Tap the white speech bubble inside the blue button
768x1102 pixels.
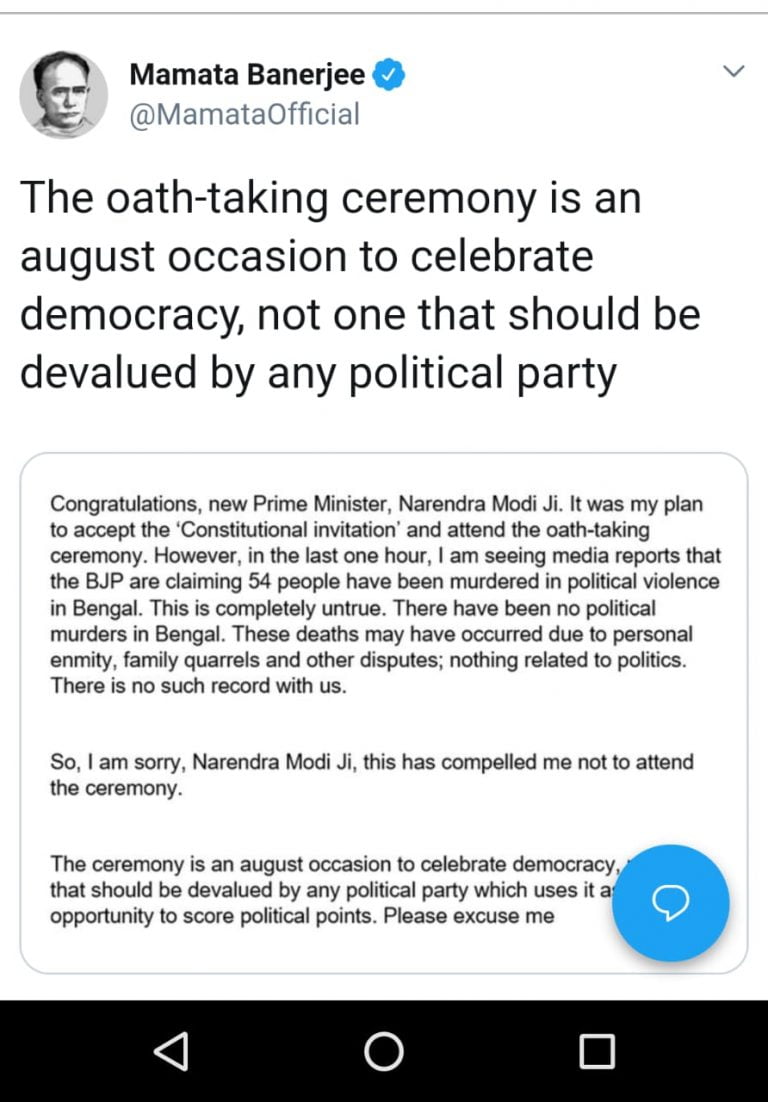click(670, 903)
